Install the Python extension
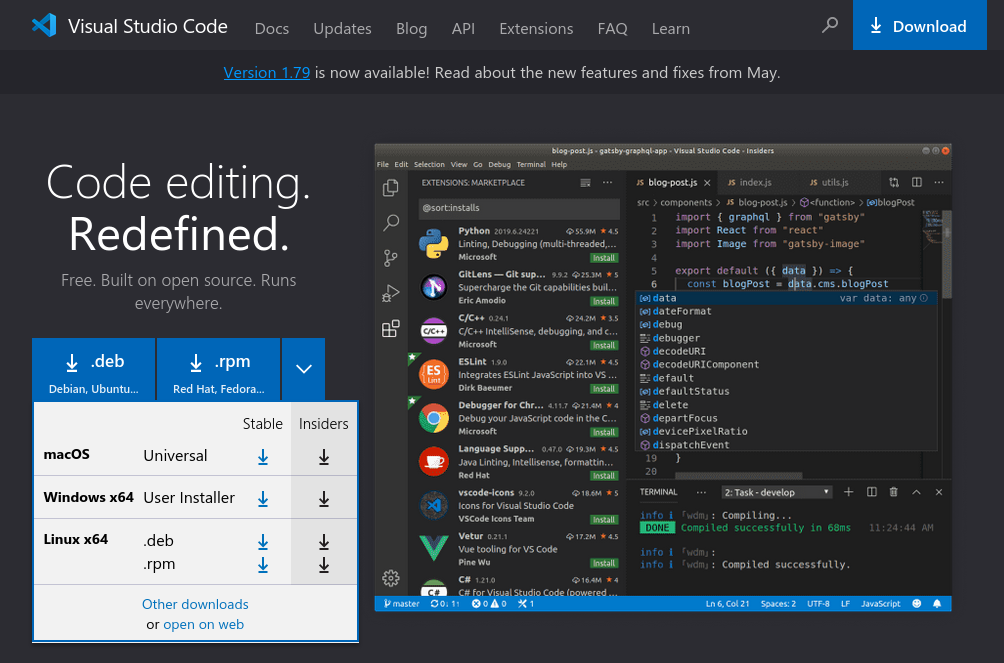1004x663 pixels. coord(604,258)
